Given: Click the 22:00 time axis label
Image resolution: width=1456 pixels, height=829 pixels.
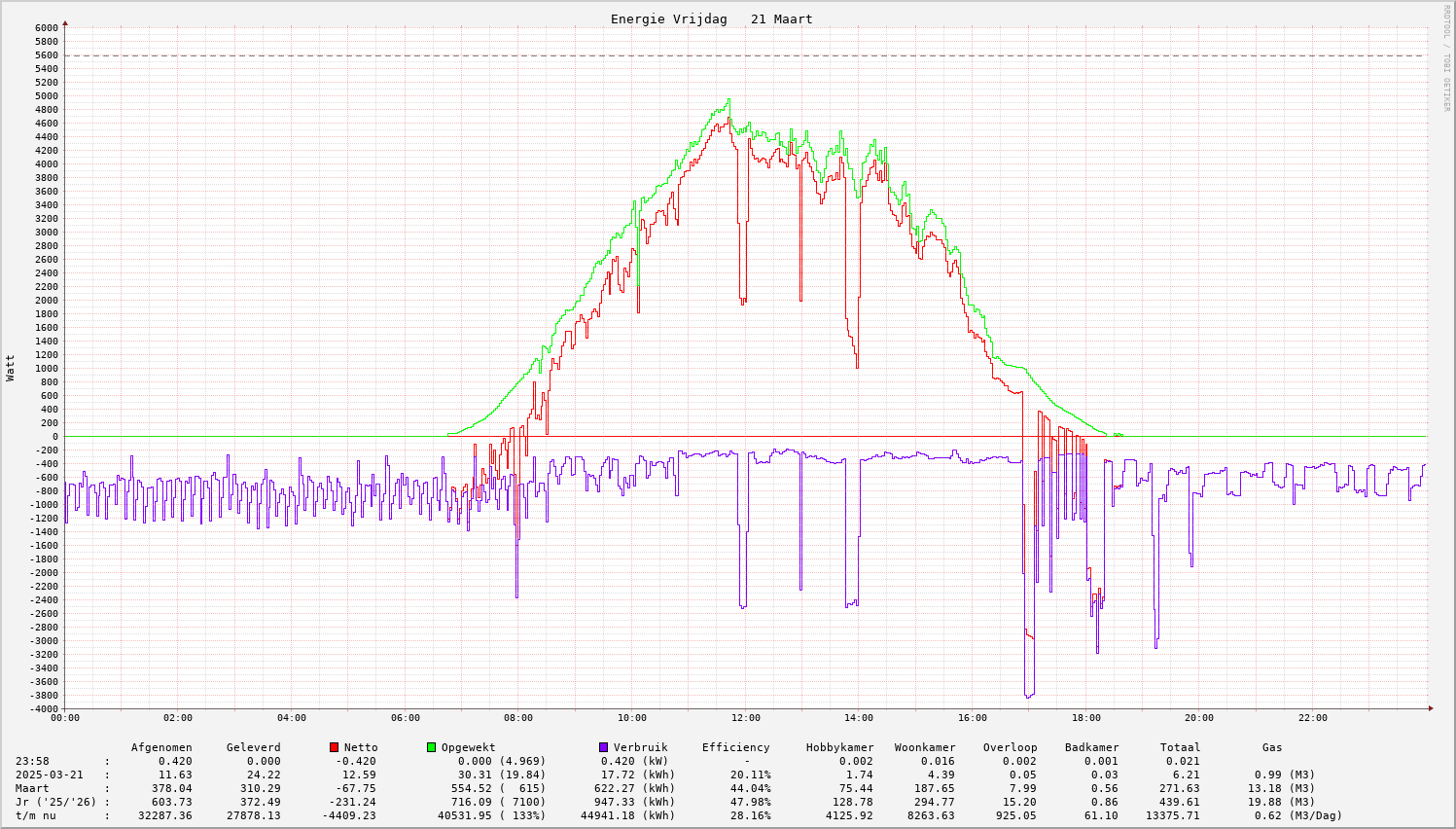Looking at the screenshot, I should 1312,718.
